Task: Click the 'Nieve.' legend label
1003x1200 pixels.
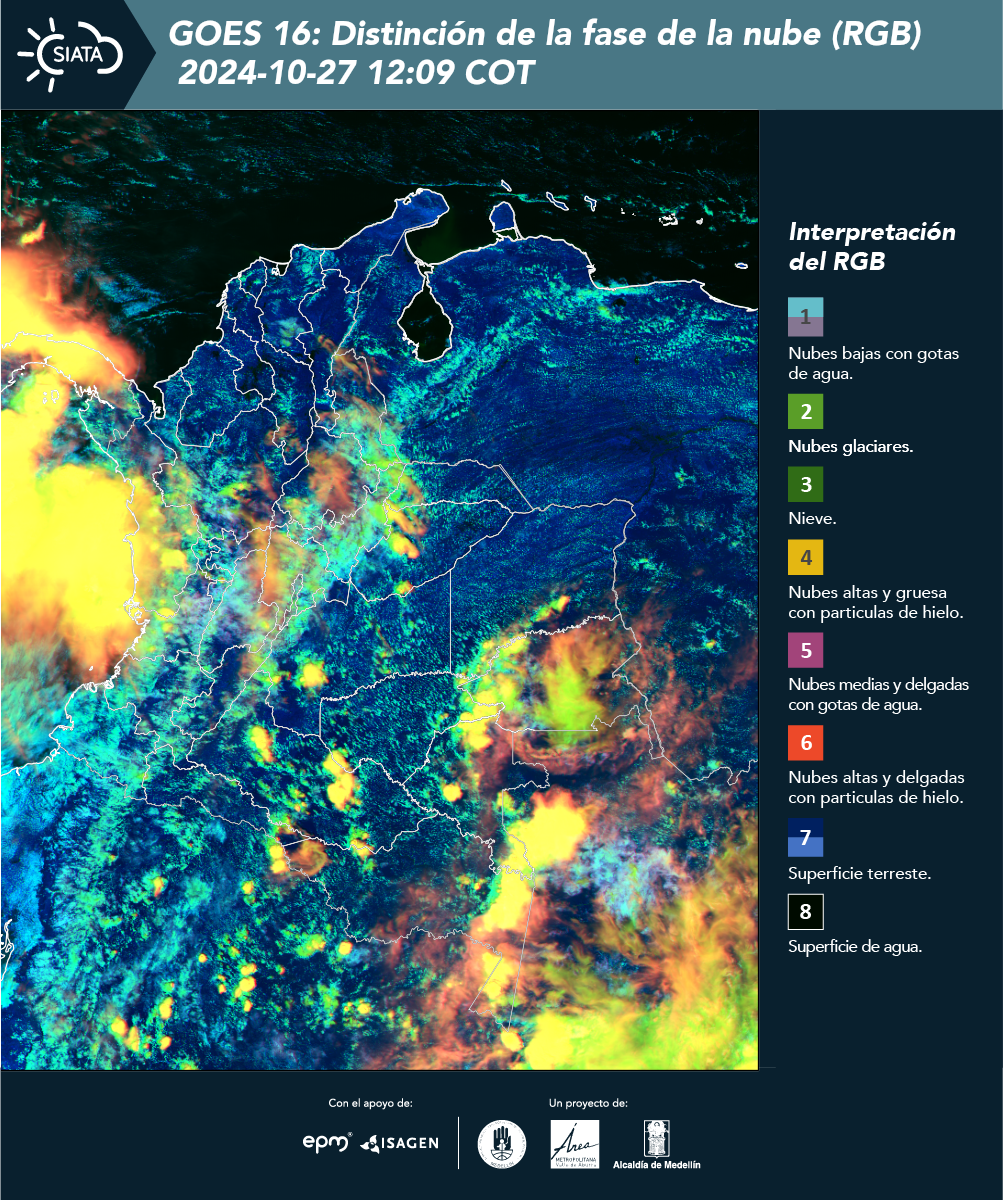Action: 812,519
